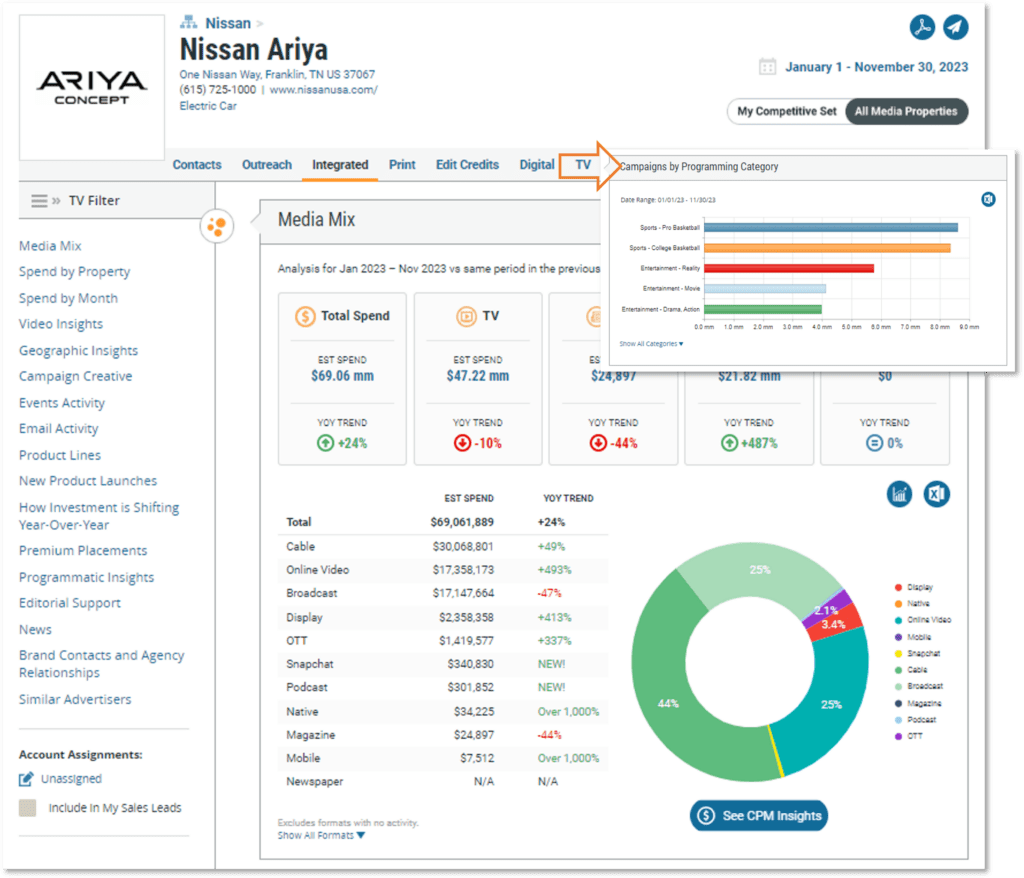Open the Outreach tab
Image resolution: width=1024 pixels, height=878 pixels.
pos(266,165)
